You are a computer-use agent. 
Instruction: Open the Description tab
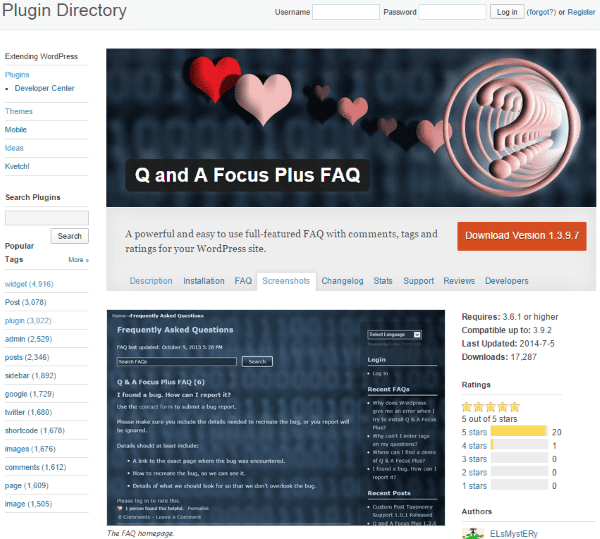pos(151,281)
